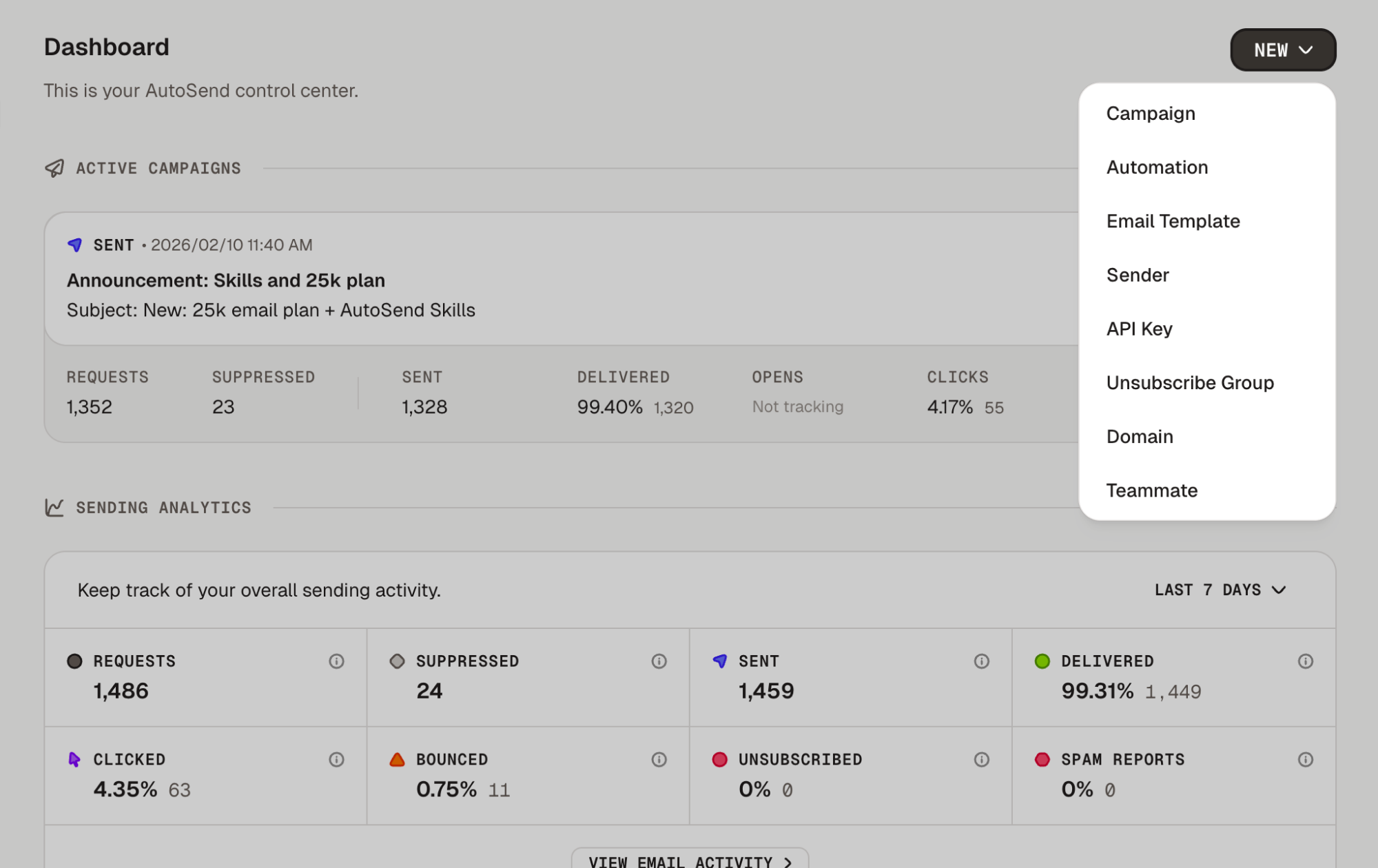Click the info icon beside Requests
This screenshot has height=868, width=1378.
pyautogui.click(x=336, y=661)
